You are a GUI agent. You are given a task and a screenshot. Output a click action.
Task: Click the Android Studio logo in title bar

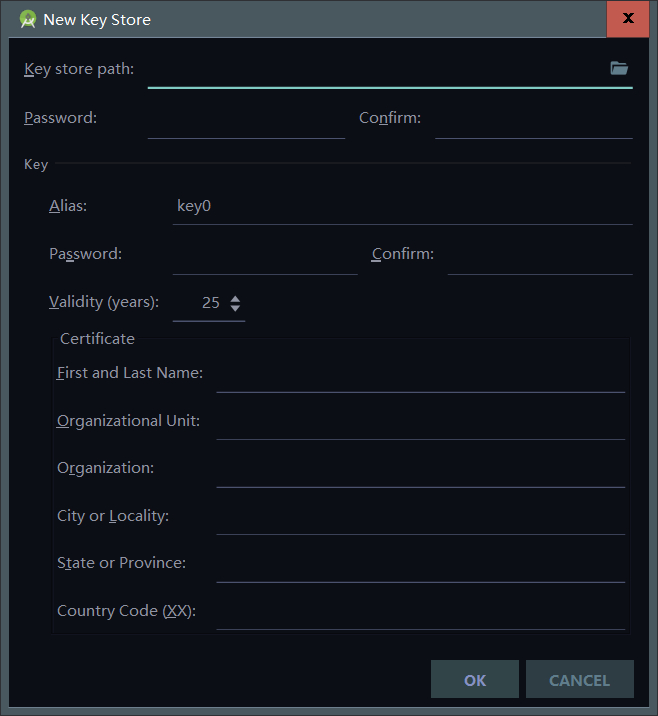[28, 20]
